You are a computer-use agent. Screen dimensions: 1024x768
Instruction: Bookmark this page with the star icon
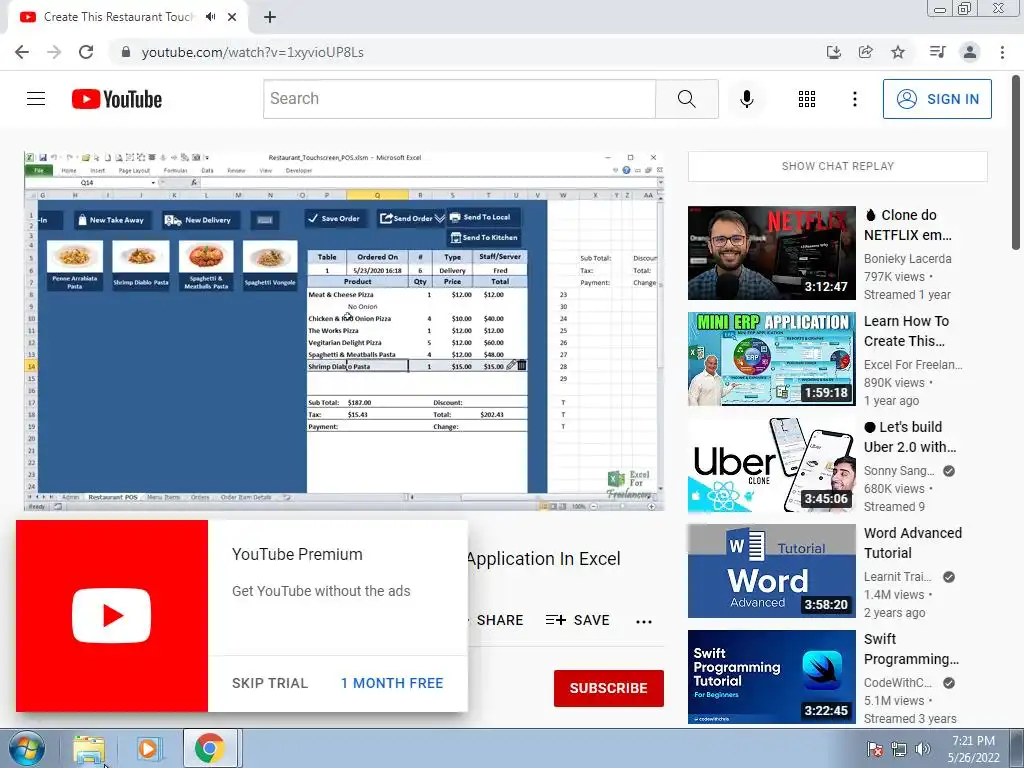[x=898, y=52]
